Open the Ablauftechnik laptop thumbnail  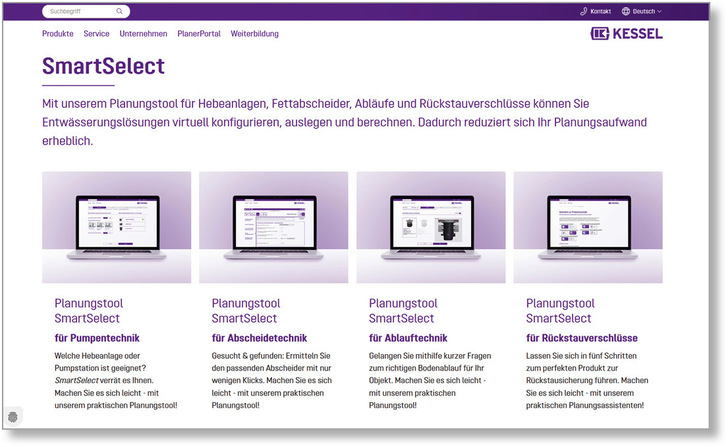click(431, 227)
